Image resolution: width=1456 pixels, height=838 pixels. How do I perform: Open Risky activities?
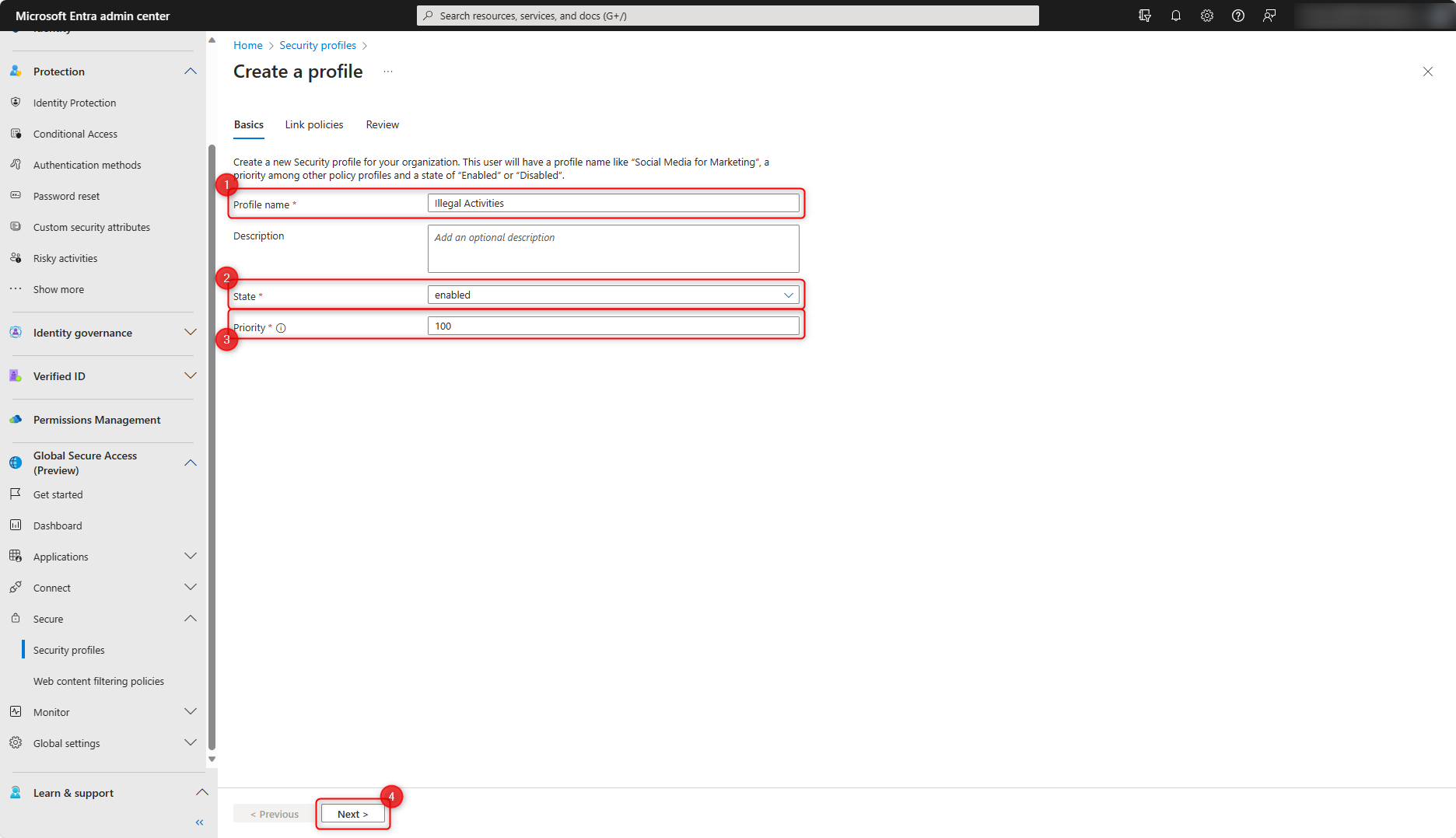click(x=65, y=257)
